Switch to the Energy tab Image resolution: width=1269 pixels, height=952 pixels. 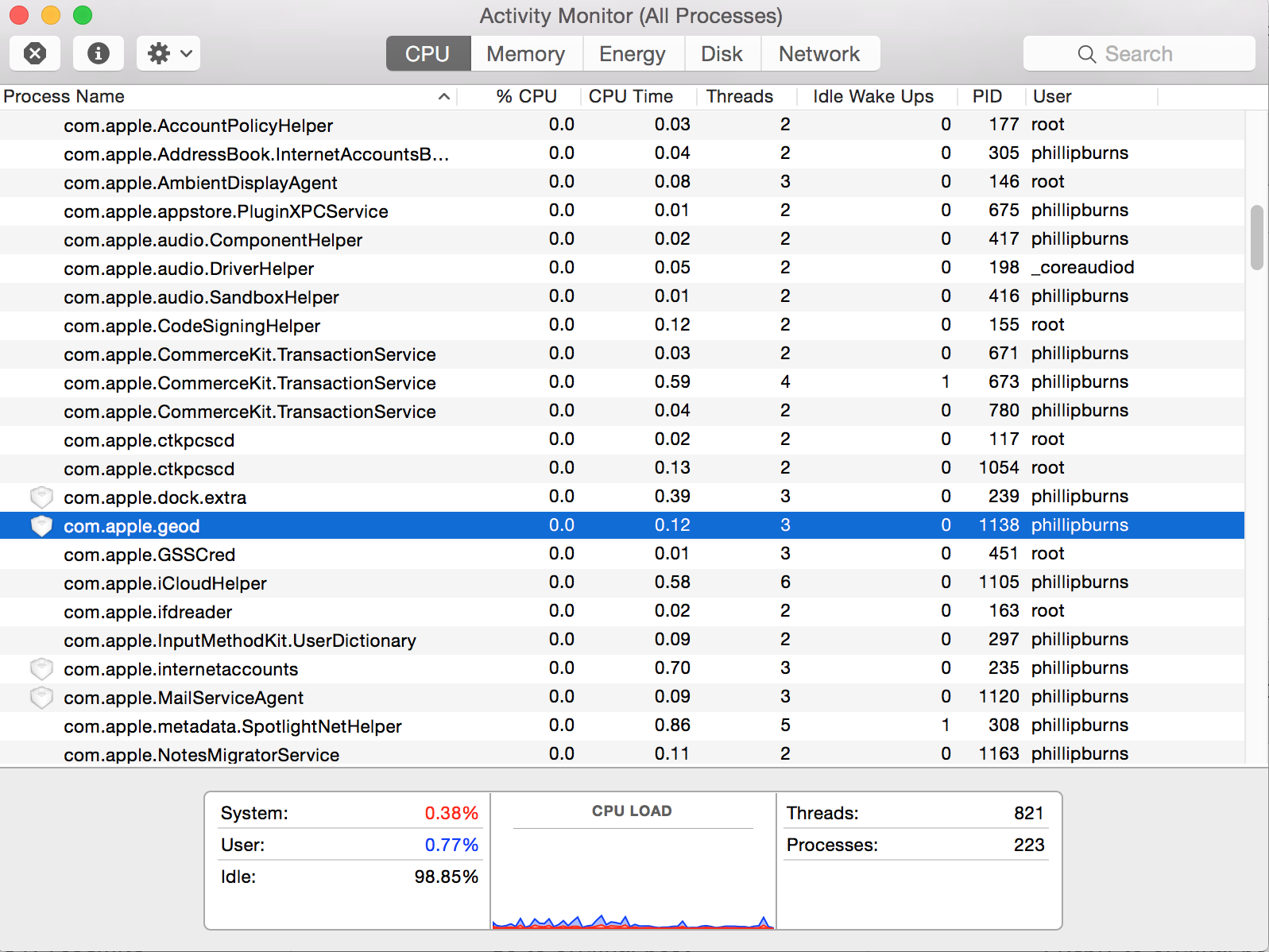(x=633, y=53)
